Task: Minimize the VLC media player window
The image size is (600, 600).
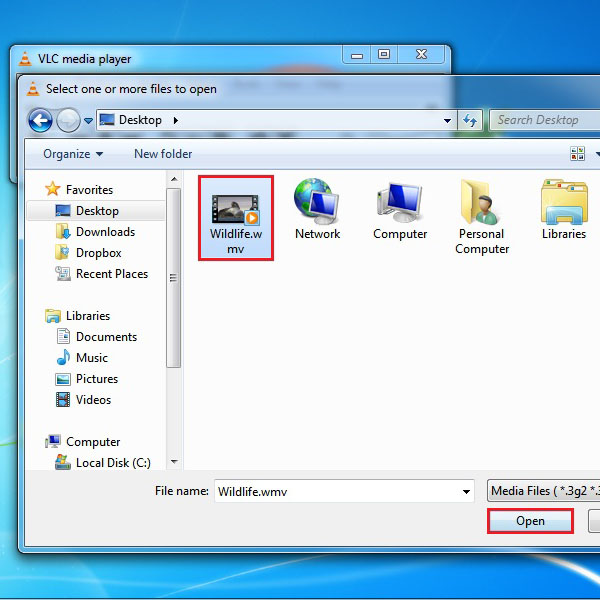Action: tap(357, 55)
